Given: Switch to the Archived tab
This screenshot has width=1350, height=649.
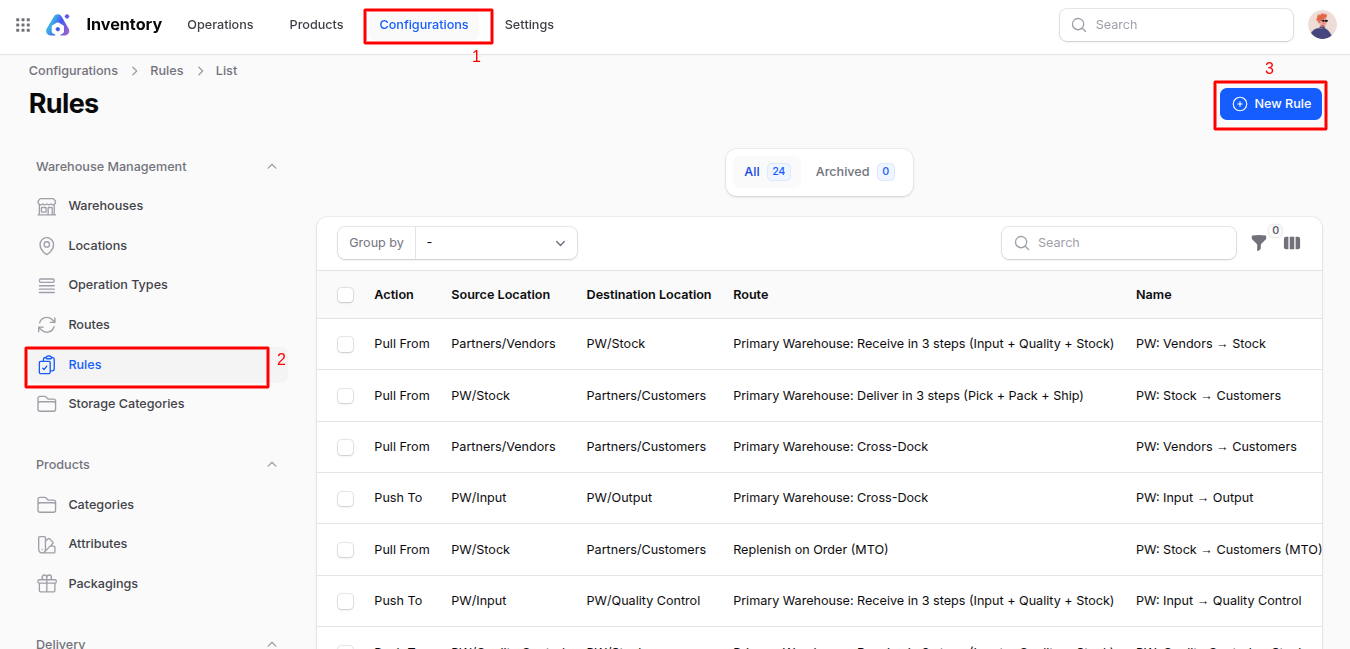Looking at the screenshot, I should (x=853, y=172).
